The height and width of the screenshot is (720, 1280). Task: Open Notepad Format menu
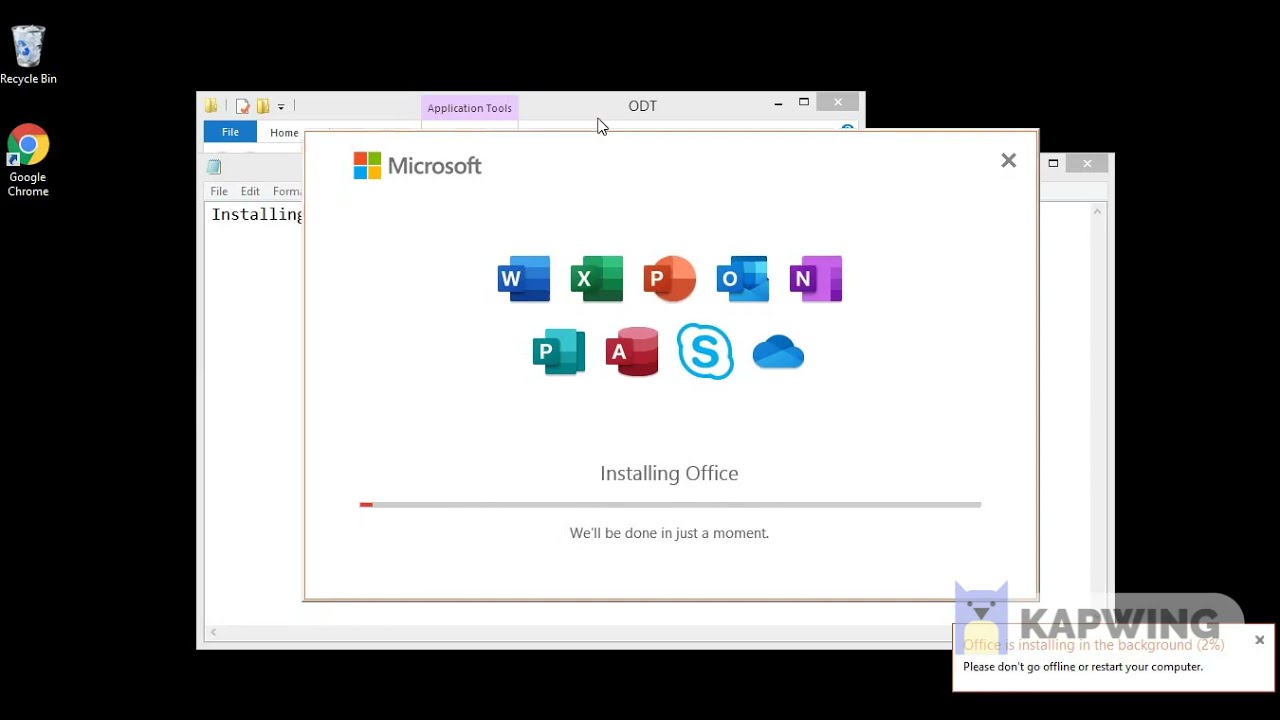(x=288, y=191)
